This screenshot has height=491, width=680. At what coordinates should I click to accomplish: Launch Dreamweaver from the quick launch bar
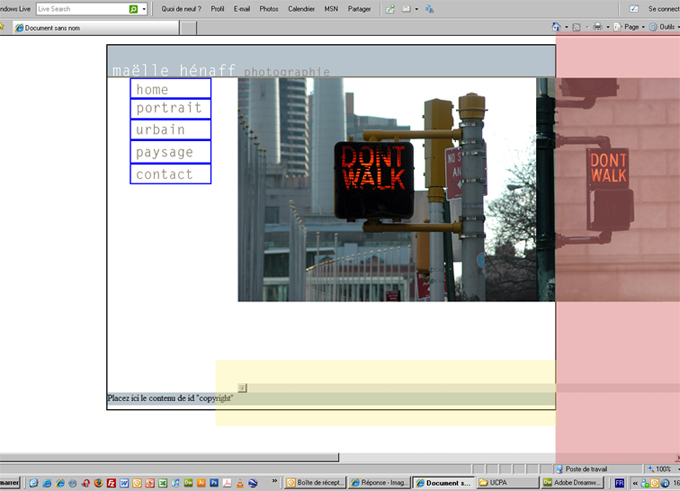coord(188,482)
